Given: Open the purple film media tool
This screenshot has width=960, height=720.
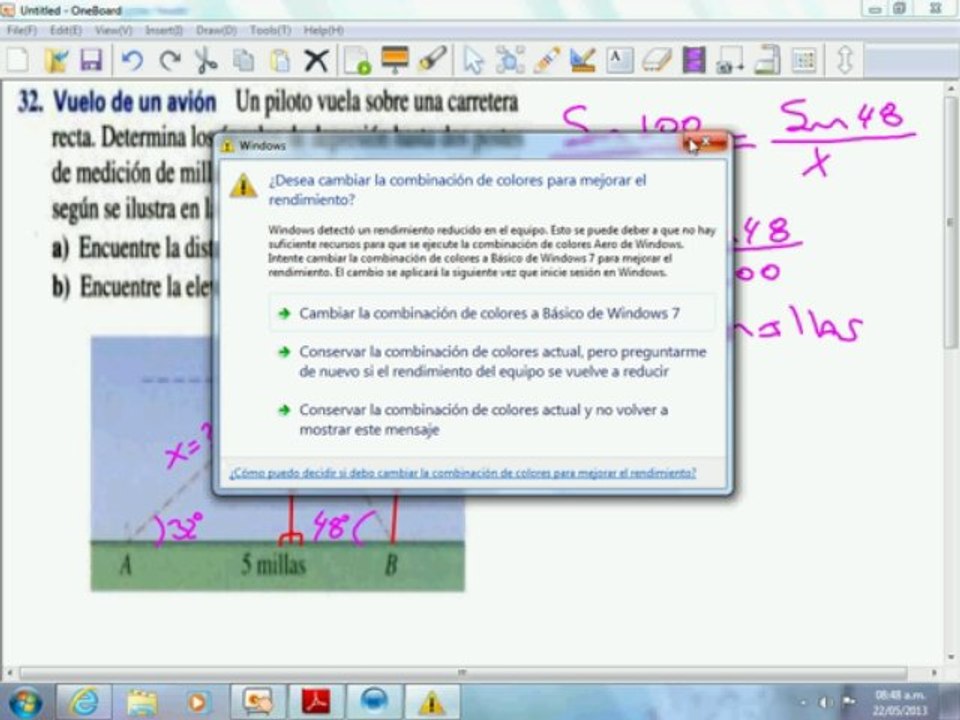Looking at the screenshot, I should click(x=693, y=61).
